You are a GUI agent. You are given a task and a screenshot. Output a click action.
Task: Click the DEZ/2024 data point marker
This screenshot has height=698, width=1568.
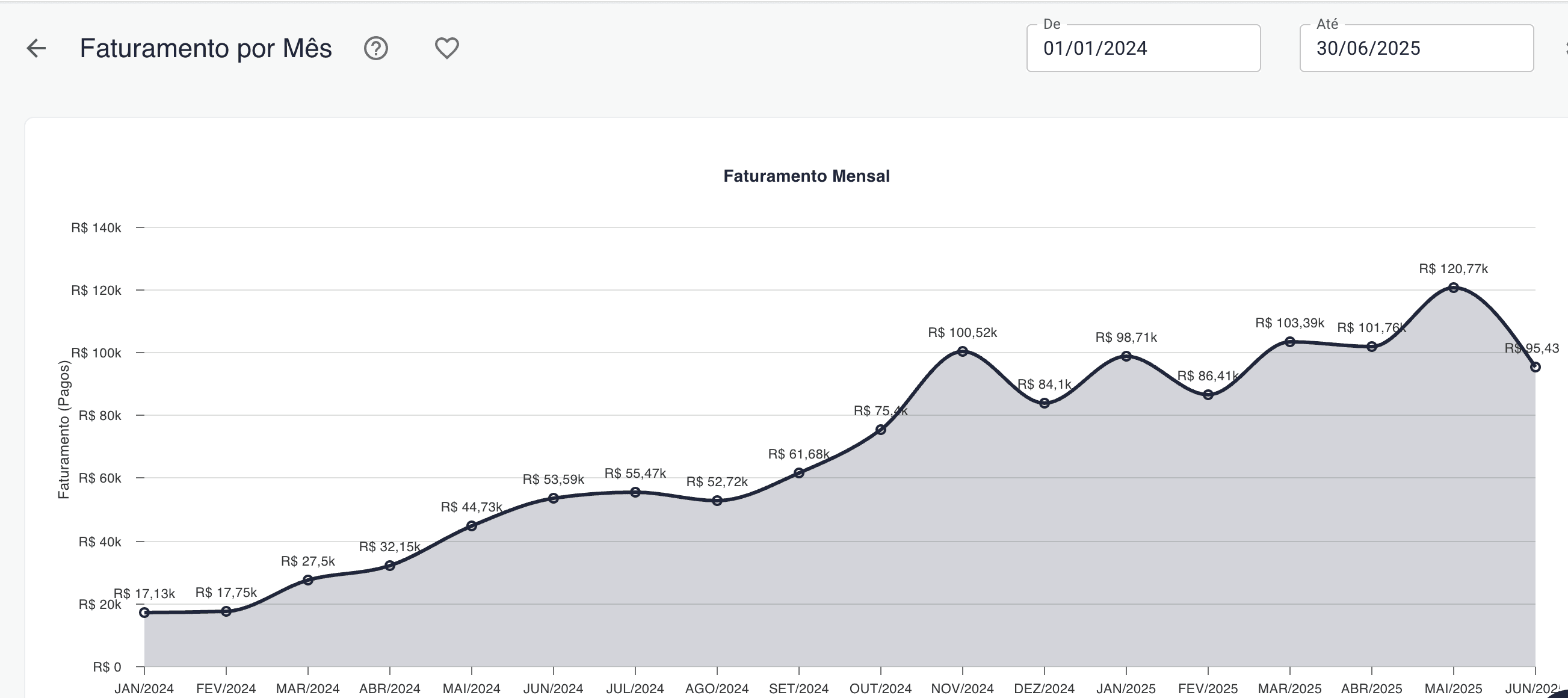1045,403
